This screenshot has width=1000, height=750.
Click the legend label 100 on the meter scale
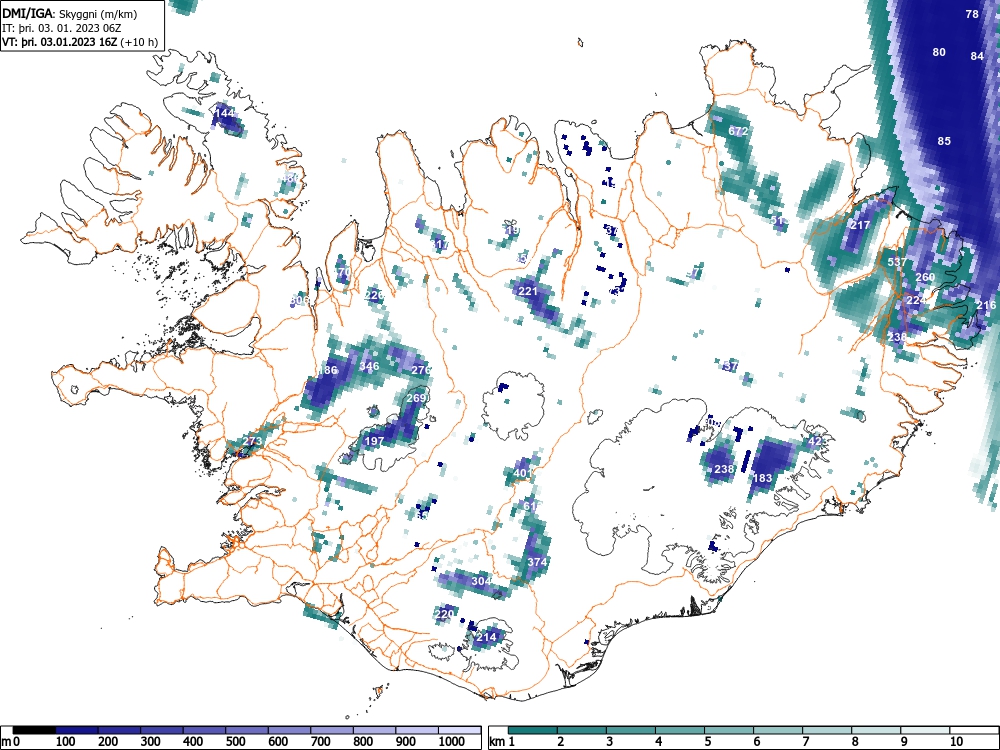[66, 742]
